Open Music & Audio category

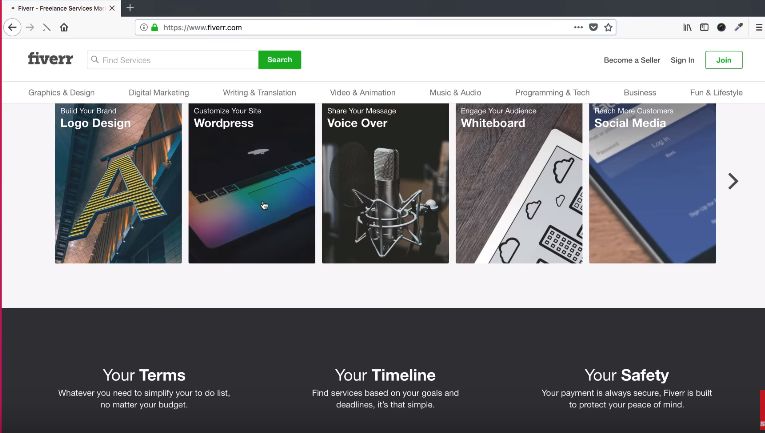click(455, 92)
